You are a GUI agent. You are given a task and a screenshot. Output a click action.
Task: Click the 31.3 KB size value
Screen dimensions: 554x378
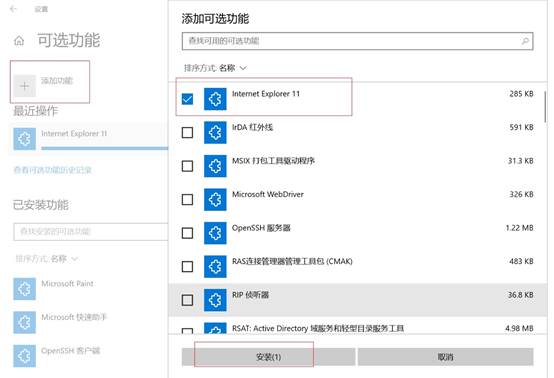(520, 161)
